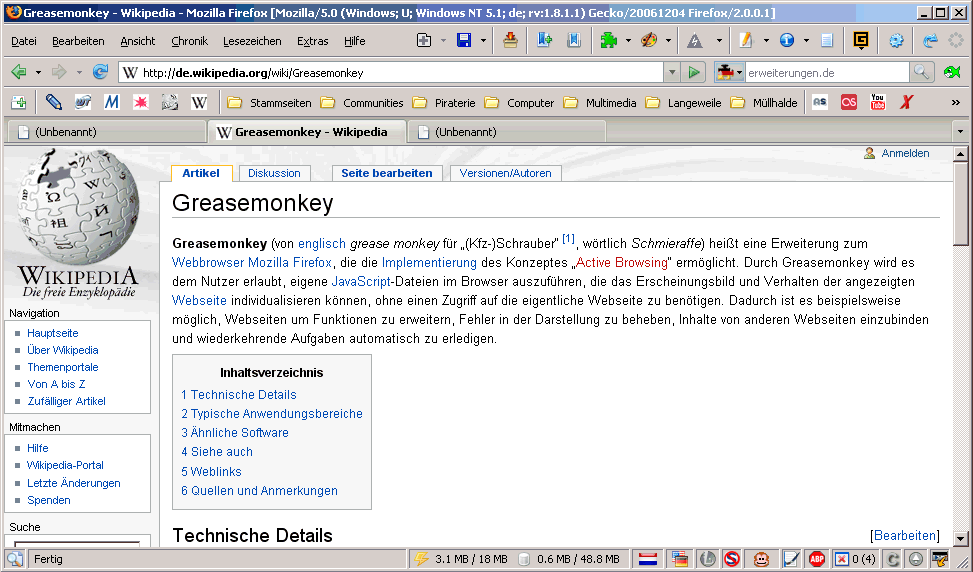Click the green fish icon beside search
This screenshot has width=973, height=572.
[x=952, y=73]
